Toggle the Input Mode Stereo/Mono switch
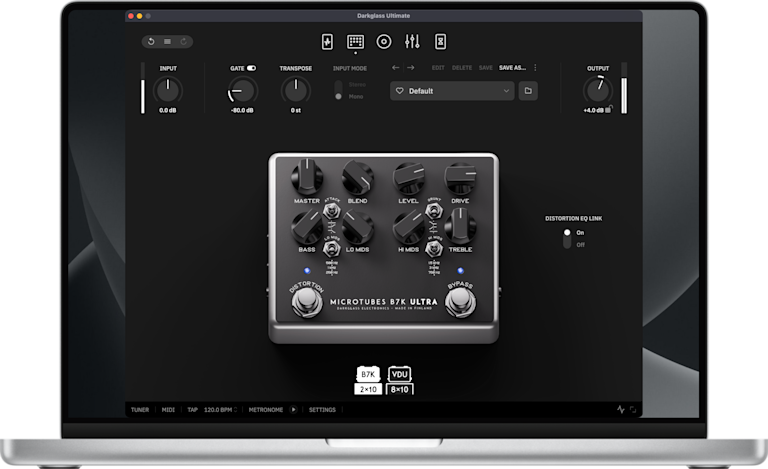Viewport: 768px width, 469px height. pos(338,90)
